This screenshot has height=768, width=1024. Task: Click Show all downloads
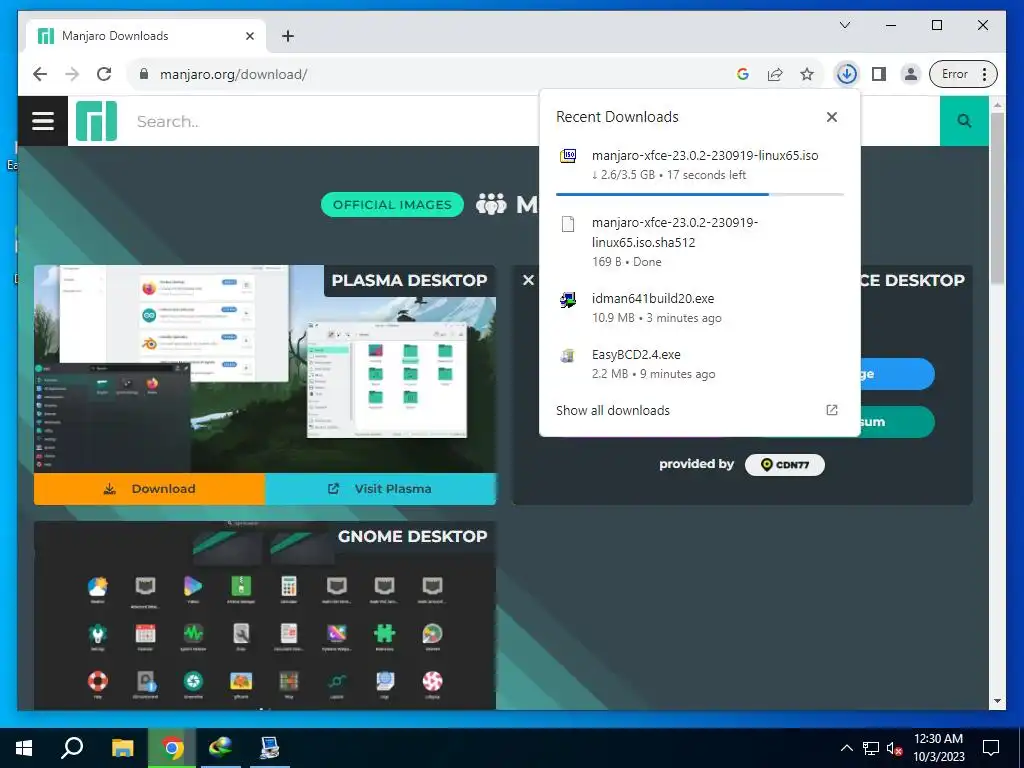pyautogui.click(x=613, y=410)
